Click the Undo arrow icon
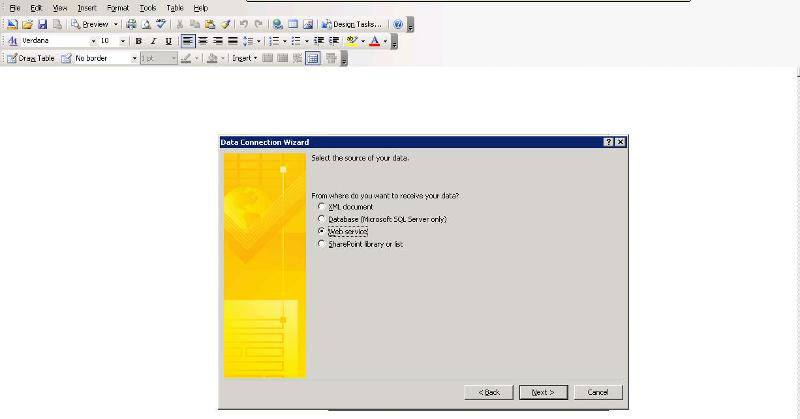The image size is (800, 419). tap(244, 24)
